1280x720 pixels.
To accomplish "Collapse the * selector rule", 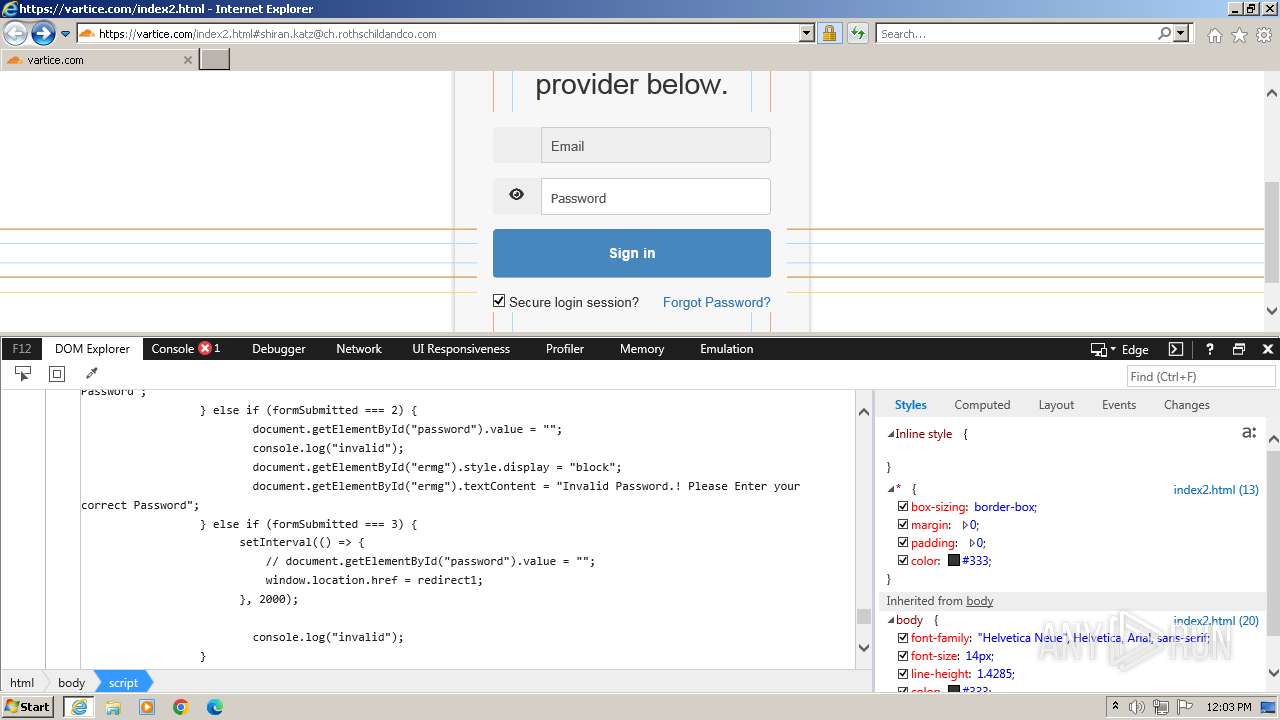I will tap(891, 489).
